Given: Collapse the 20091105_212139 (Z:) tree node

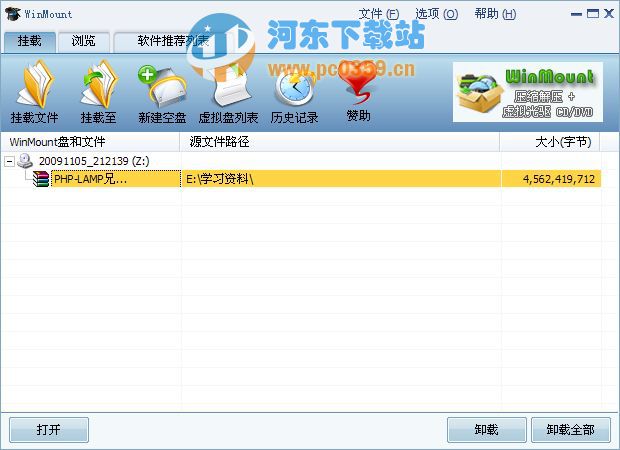Looking at the screenshot, I should point(9,161).
